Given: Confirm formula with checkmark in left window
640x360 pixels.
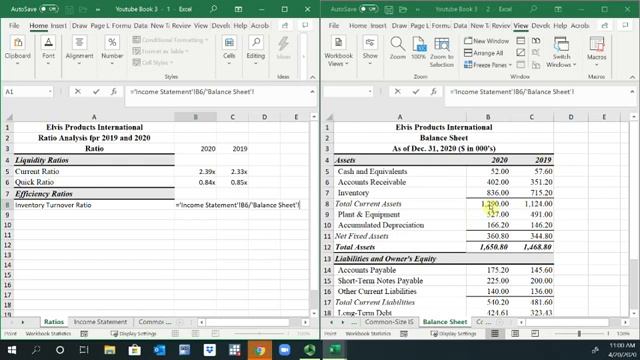Looking at the screenshot, I should point(96,92).
